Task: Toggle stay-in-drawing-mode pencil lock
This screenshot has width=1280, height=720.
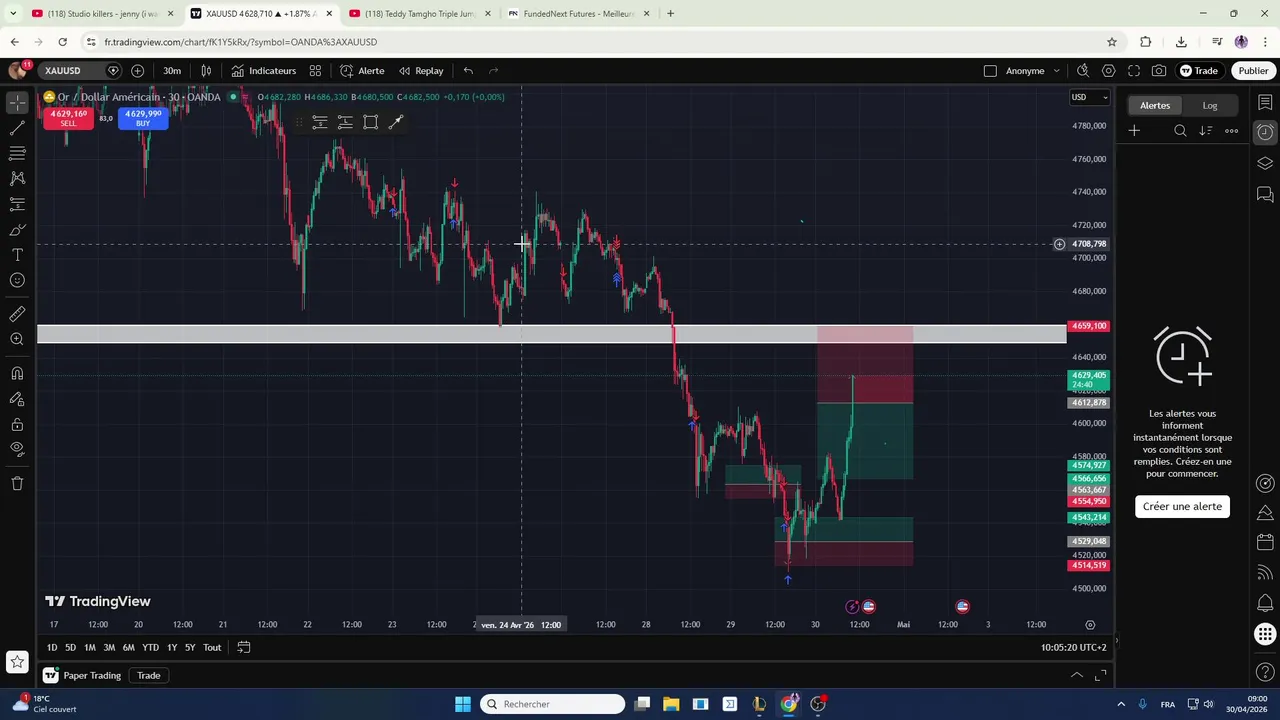Action: 17,399
